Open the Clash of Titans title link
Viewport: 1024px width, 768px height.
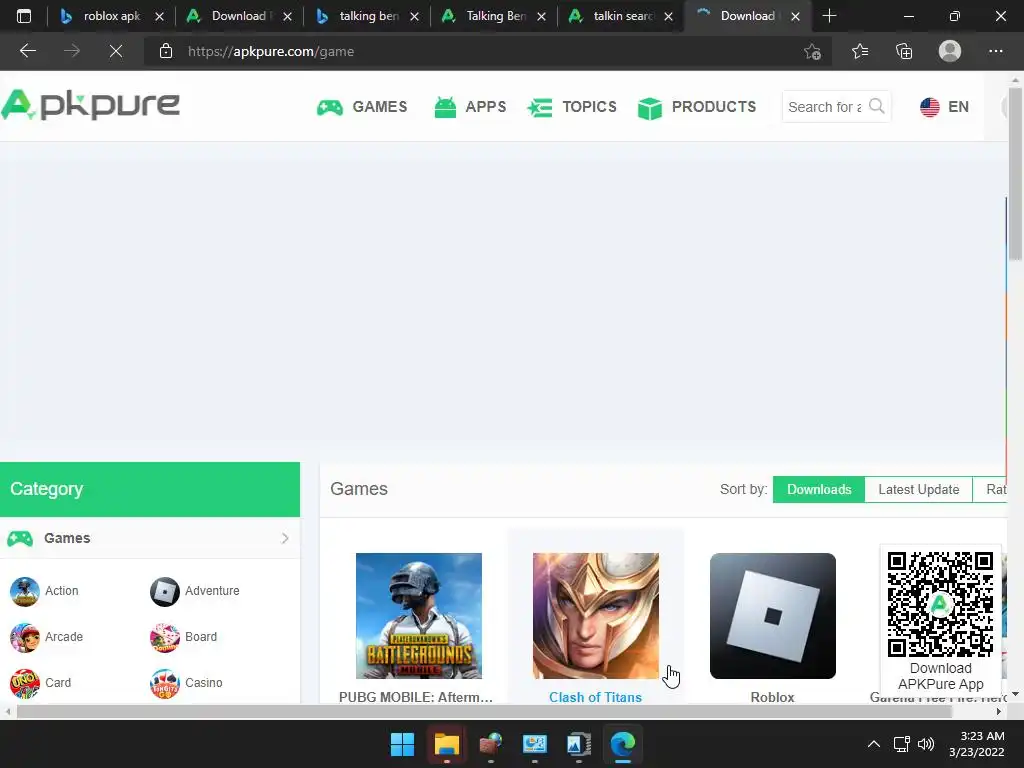point(596,697)
